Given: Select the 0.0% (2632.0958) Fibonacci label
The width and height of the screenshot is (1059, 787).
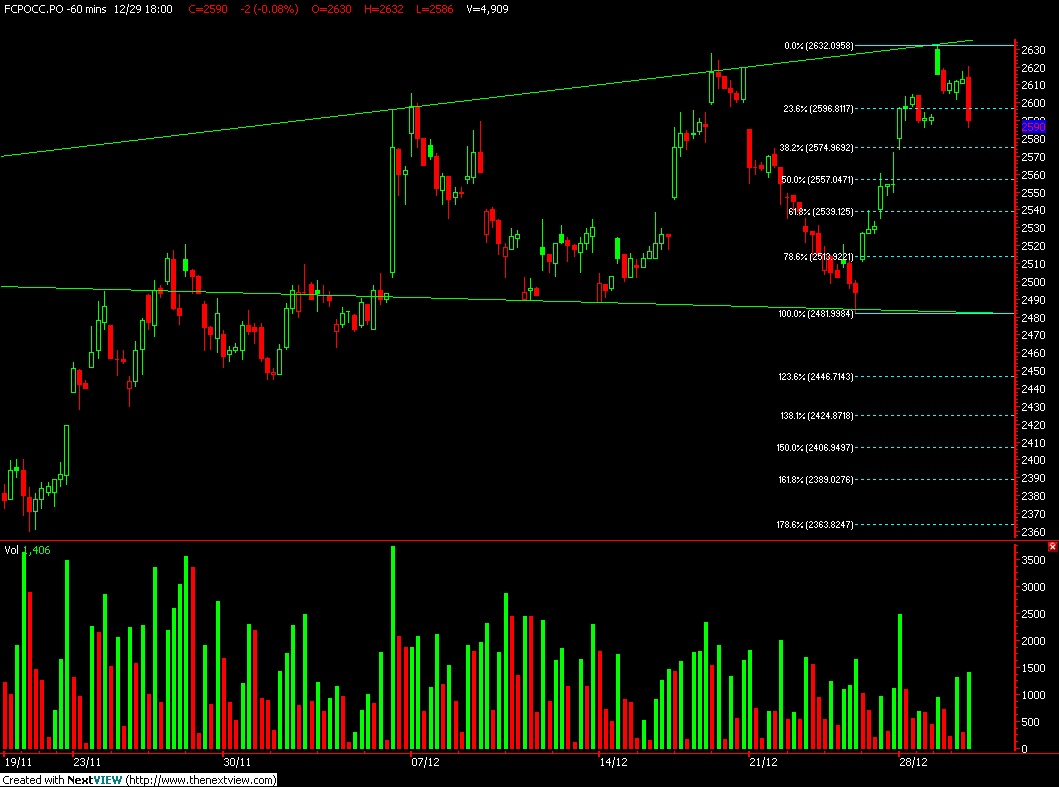Looking at the screenshot, I should point(819,46).
